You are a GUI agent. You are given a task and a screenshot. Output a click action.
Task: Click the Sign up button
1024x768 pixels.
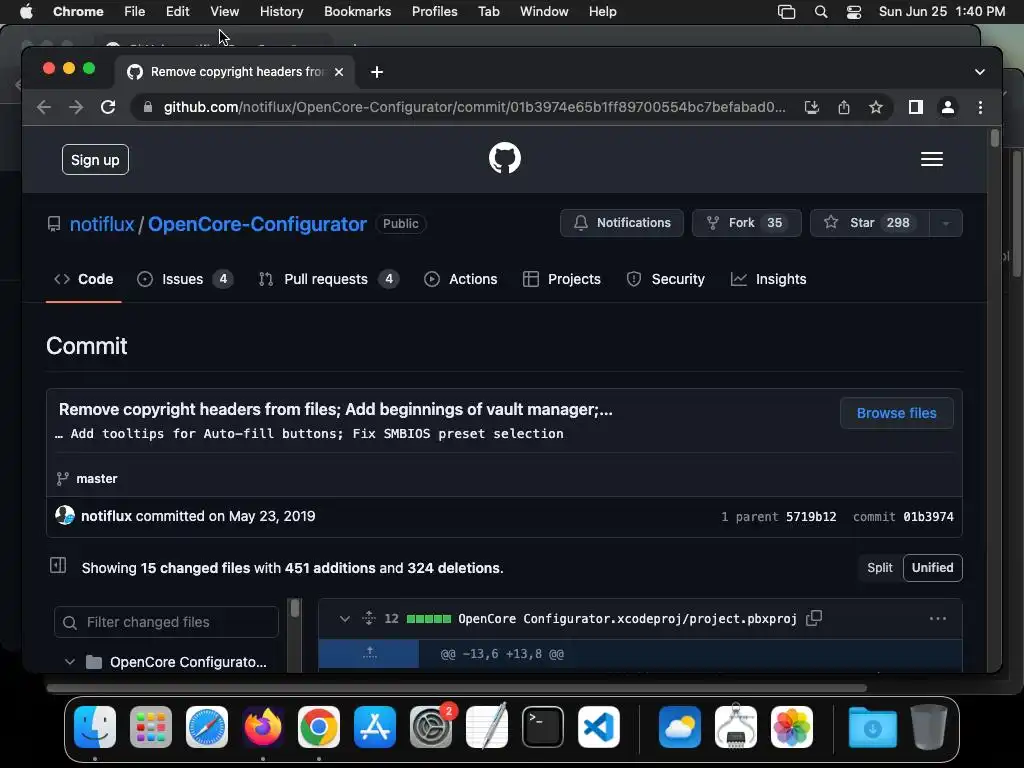coord(95,160)
